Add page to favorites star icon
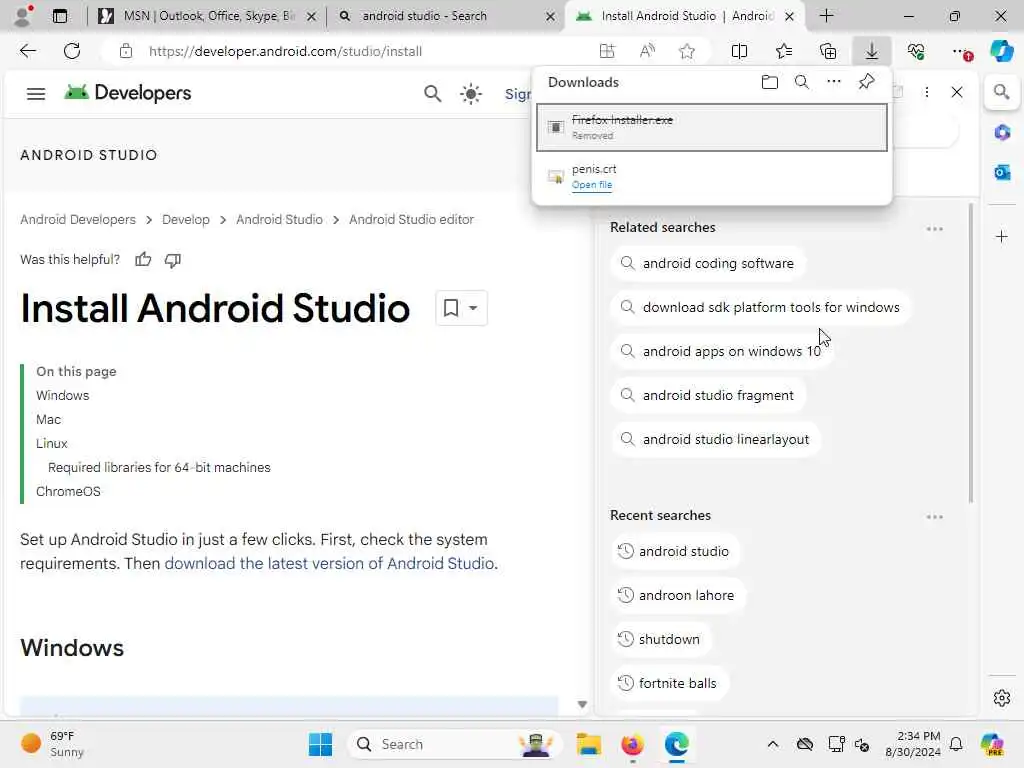The width and height of the screenshot is (1024, 768). [x=687, y=51]
